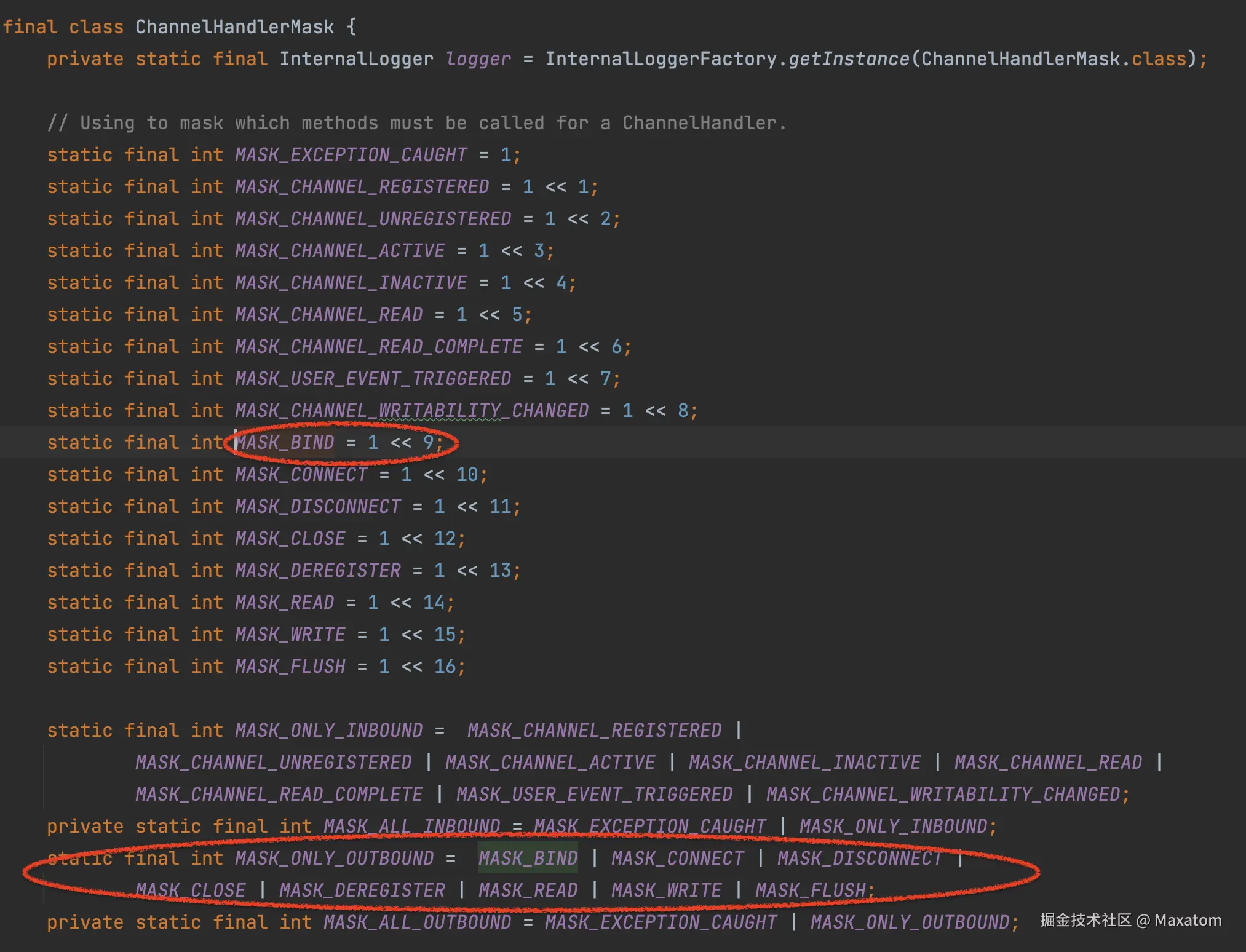Click the InternalLoggerFactory class reference

pos(661,59)
